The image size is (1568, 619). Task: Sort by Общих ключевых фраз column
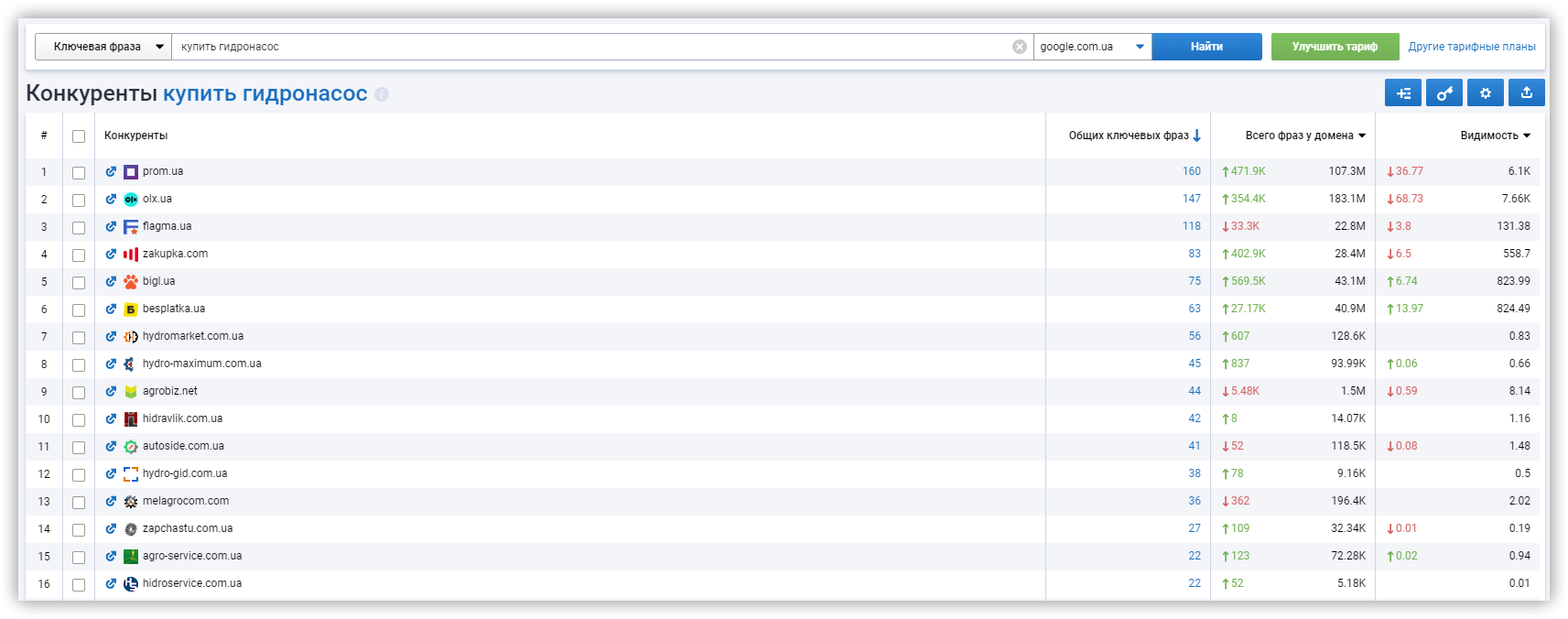coord(1134,136)
